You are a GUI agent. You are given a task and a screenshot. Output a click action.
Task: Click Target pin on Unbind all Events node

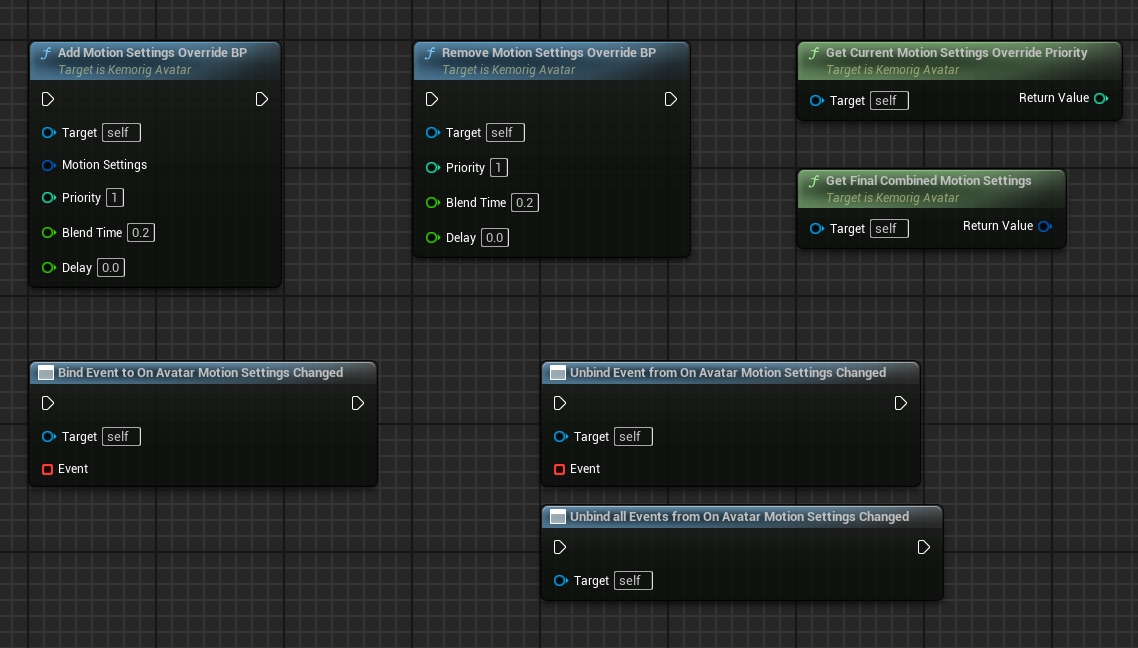560,581
